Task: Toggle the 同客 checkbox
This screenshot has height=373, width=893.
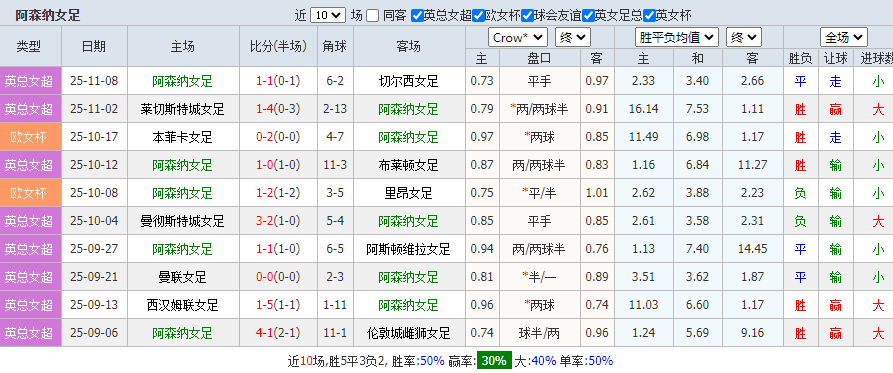Action: (x=372, y=15)
